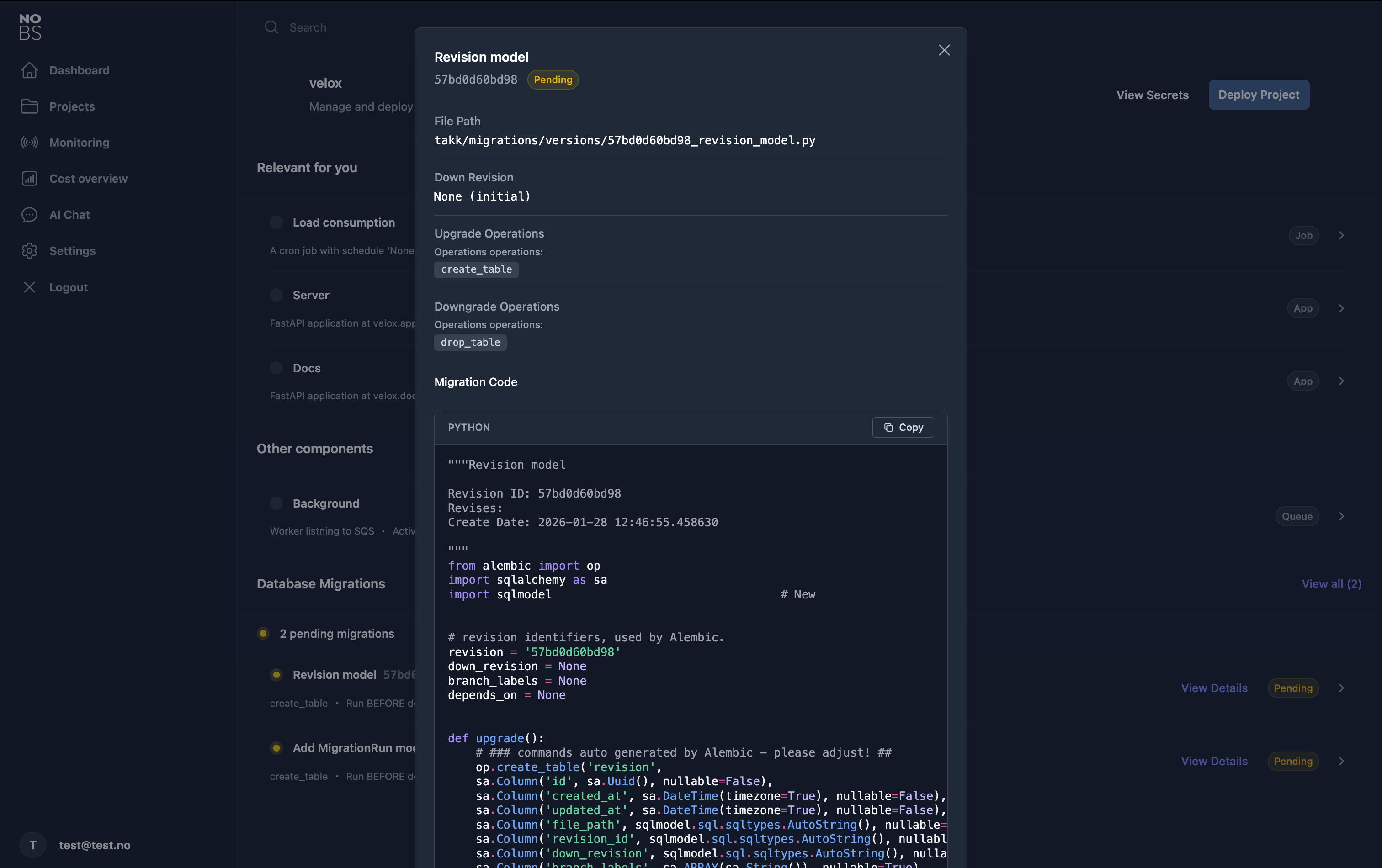Viewport: 1382px width, 868px height.
Task: Click View Details for Add MigrationRun
Action: pos(1214,761)
